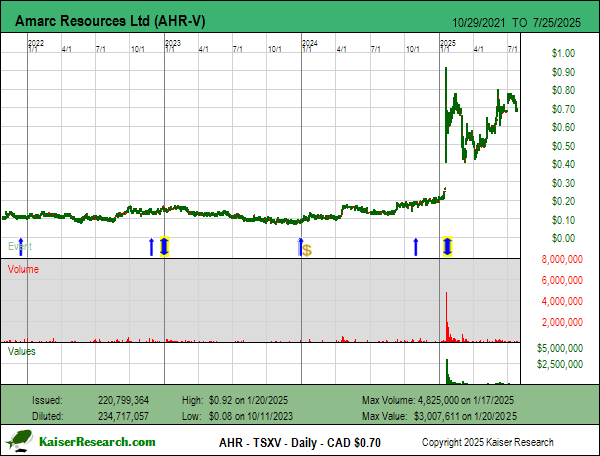The height and width of the screenshot is (456, 600).
Task: Click the 2023 year label on the time axis
Action: pyautogui.click(x=173, y=43)
